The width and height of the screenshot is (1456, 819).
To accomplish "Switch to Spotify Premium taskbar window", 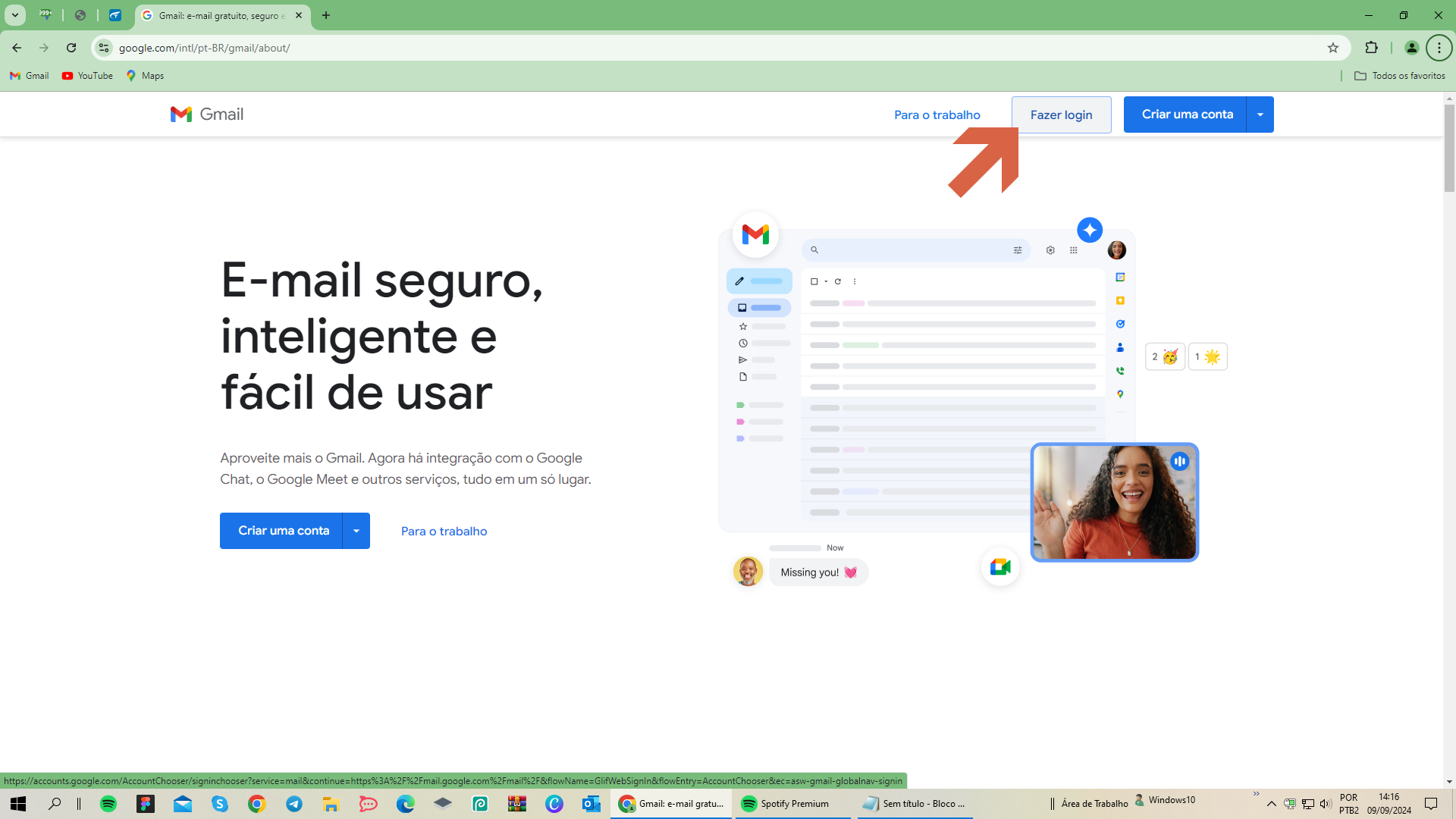I will pyautogui.click(x=793, y=804).
